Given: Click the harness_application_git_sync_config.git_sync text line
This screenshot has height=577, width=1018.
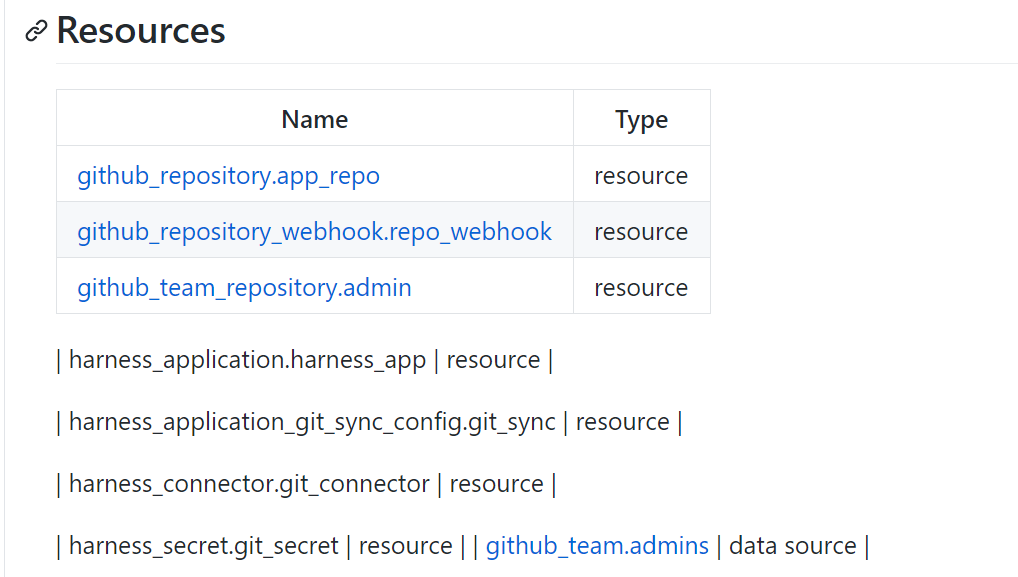Looking at the screenshot, I should pos(369,423).
